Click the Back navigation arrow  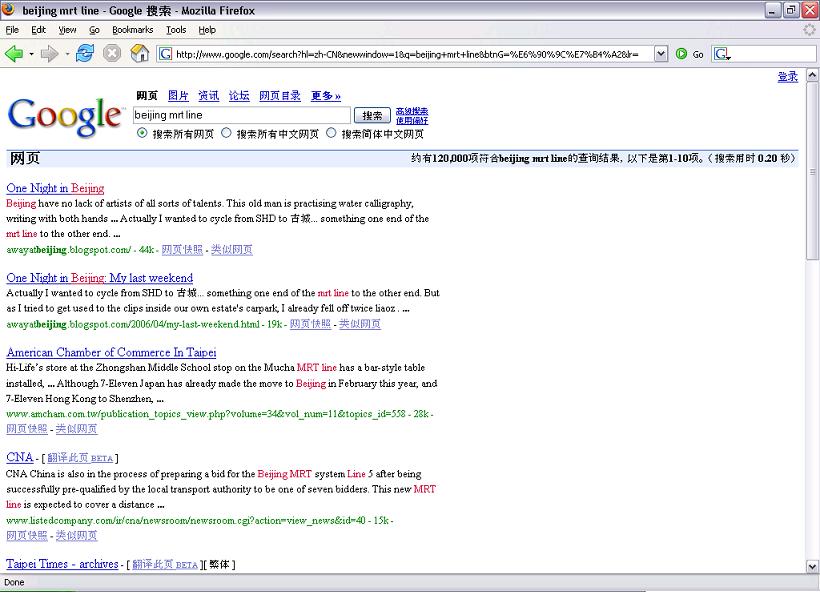(x=14, y=53)
